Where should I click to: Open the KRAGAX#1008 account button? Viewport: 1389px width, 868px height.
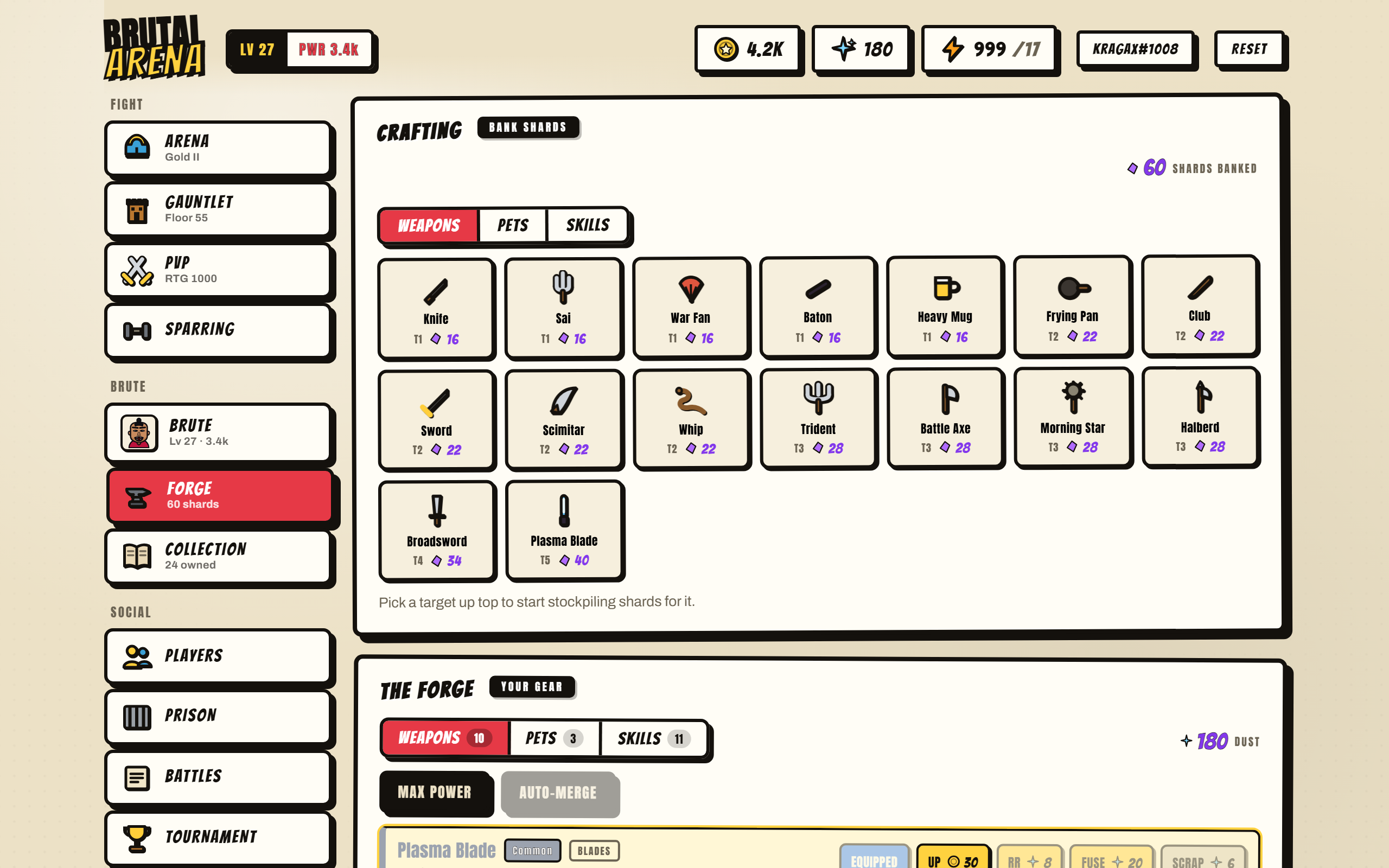1135,49
